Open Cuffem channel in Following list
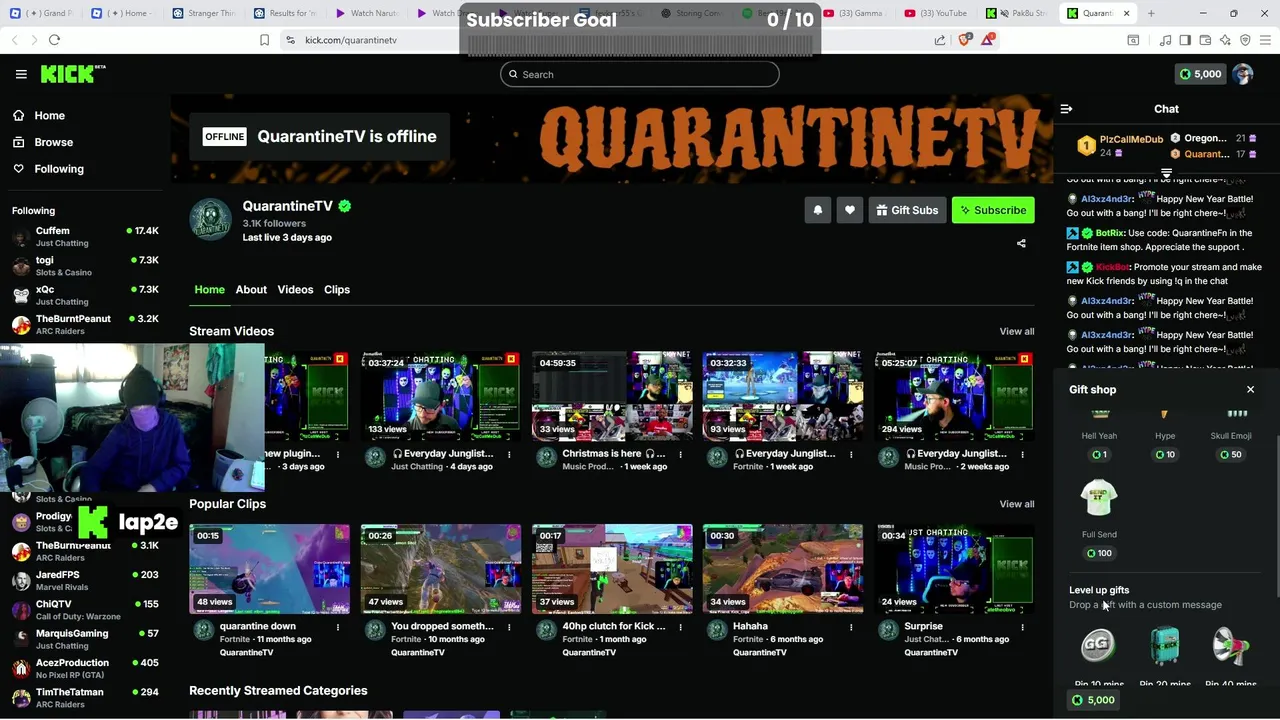The width and height of the screenshot is (1280, 720). click(x=85, y=236)
